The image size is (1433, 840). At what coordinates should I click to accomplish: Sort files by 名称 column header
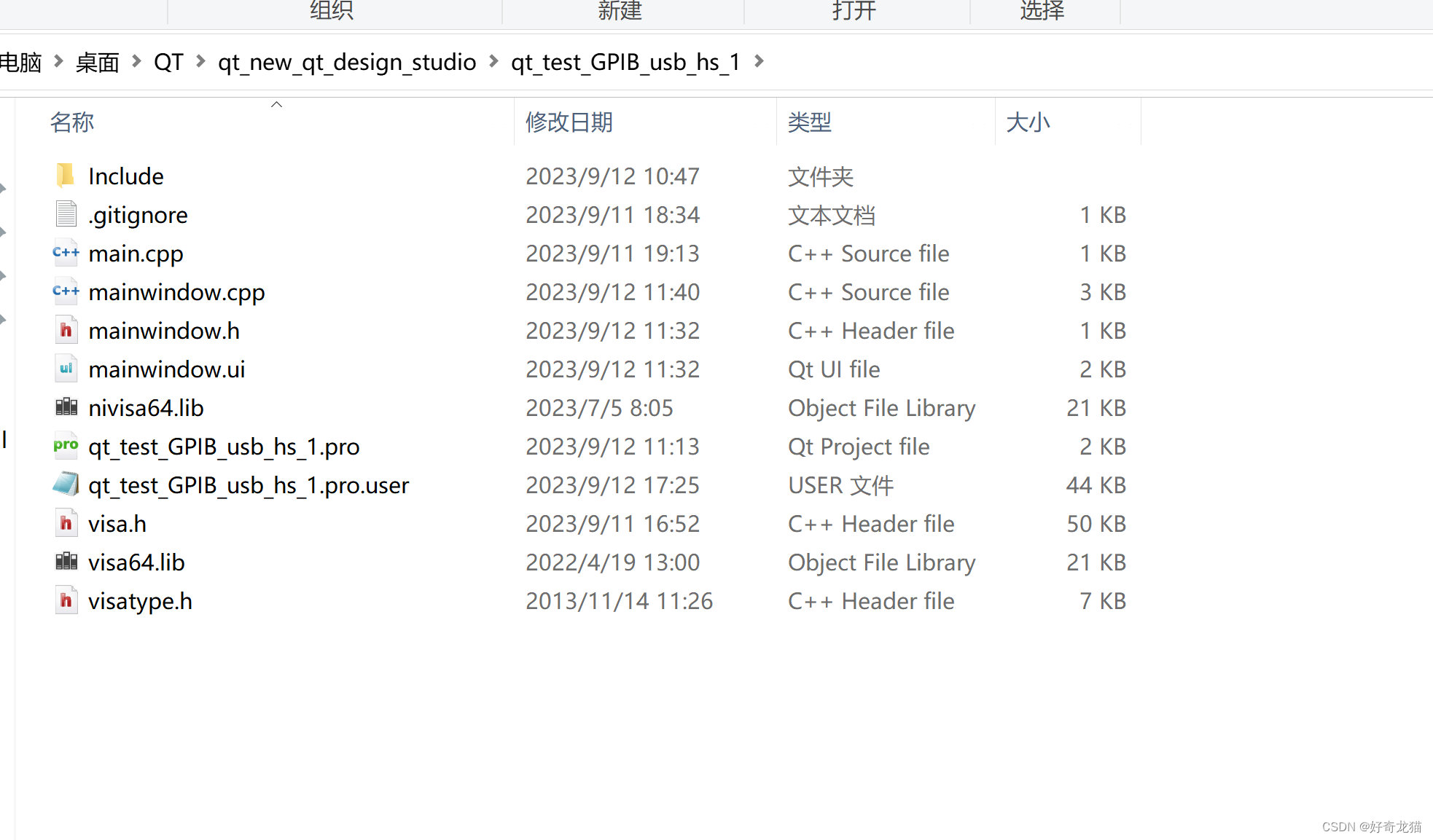pos(72,122)
